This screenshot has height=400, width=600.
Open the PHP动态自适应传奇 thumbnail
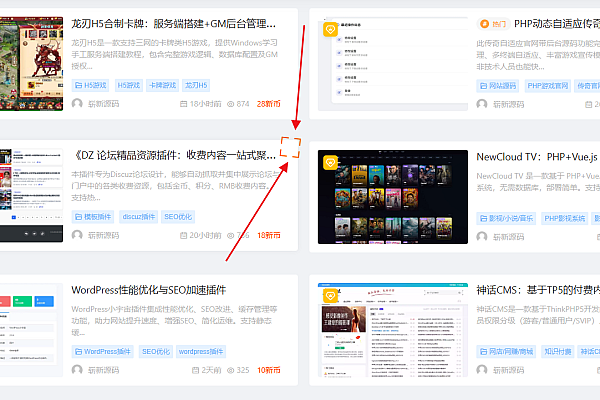(x=393, y=64)
